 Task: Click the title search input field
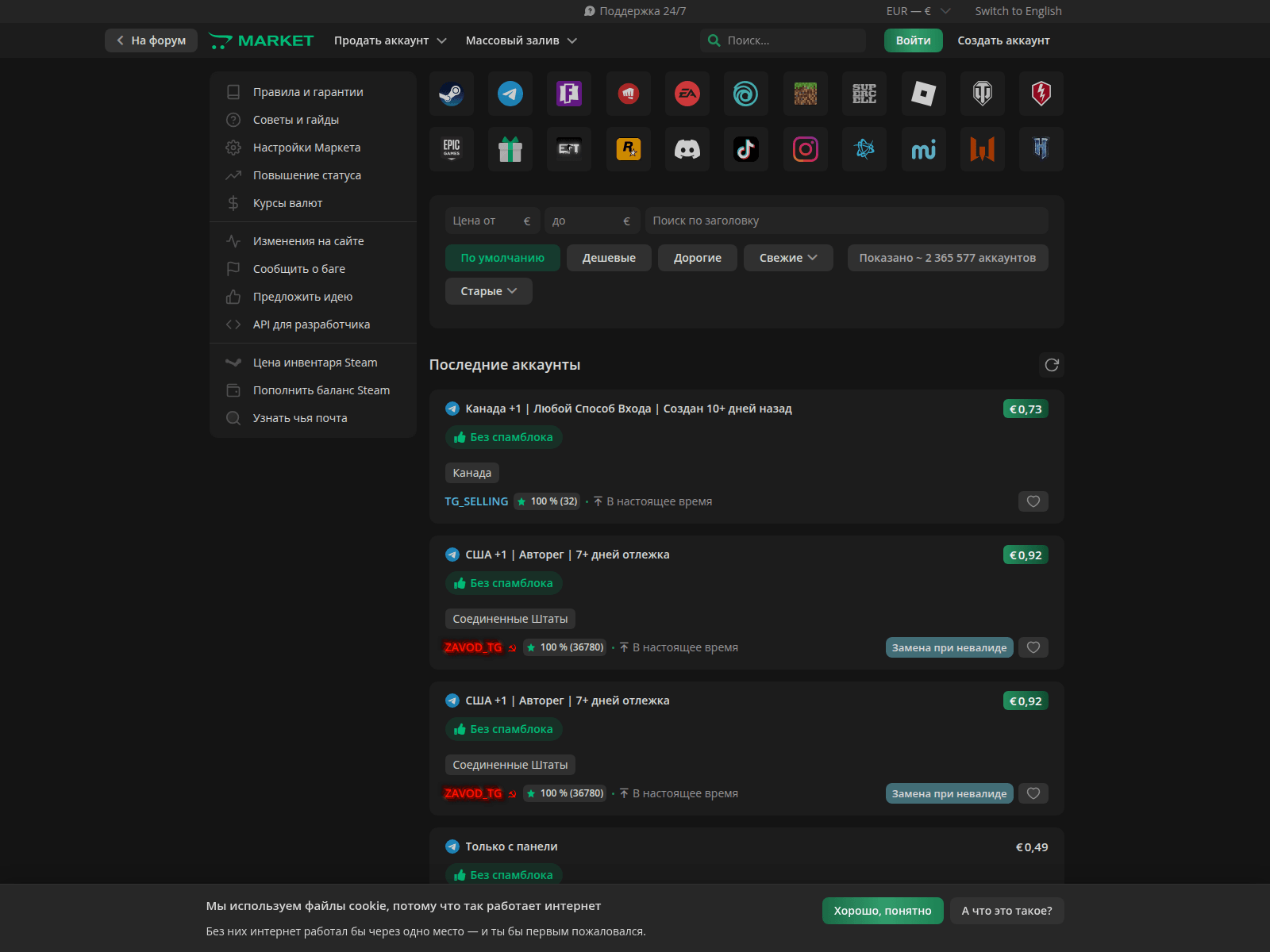tap(846, 221)
